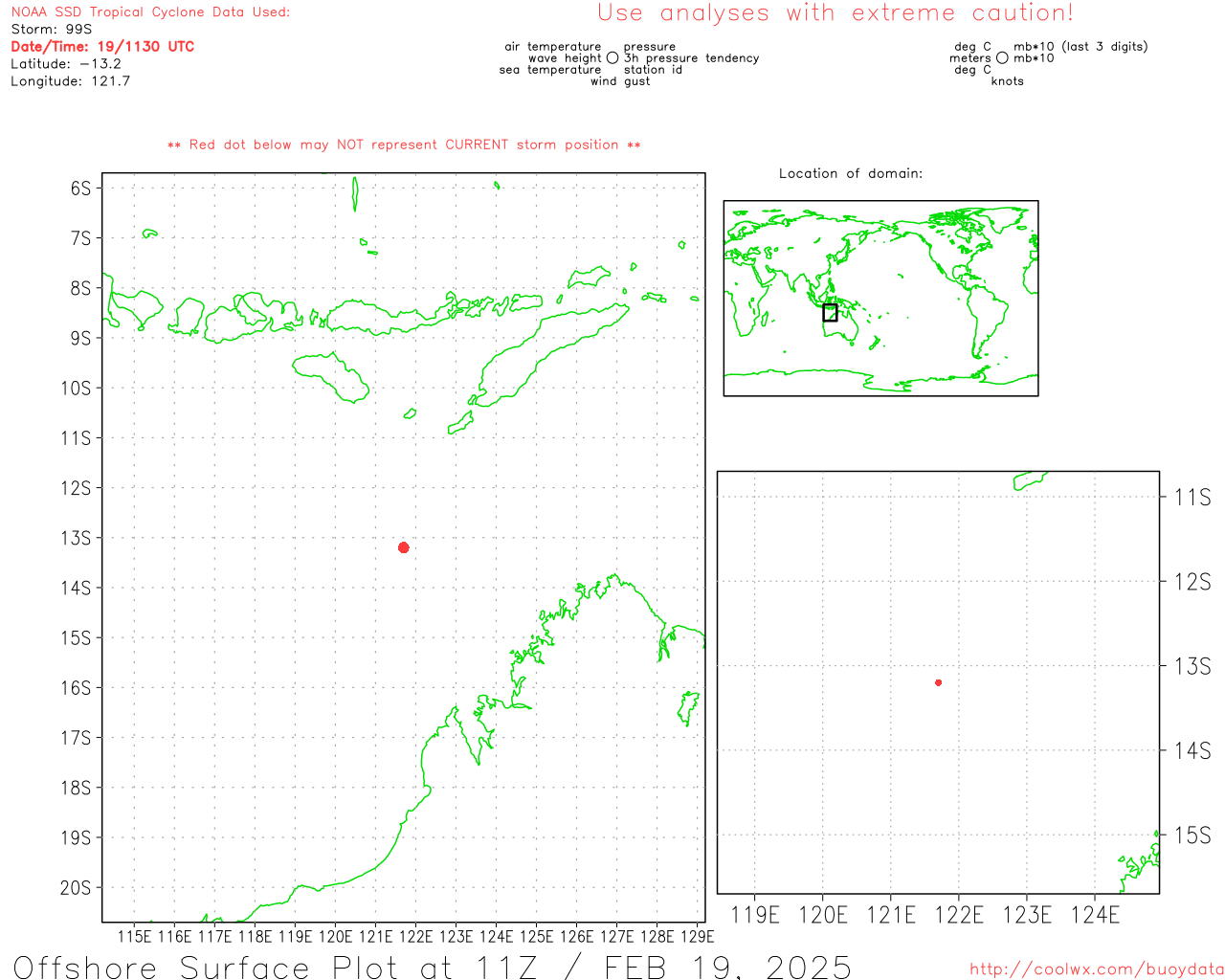
Task: Click the red storm dot on zoomed map
Action: pos(939,682)
